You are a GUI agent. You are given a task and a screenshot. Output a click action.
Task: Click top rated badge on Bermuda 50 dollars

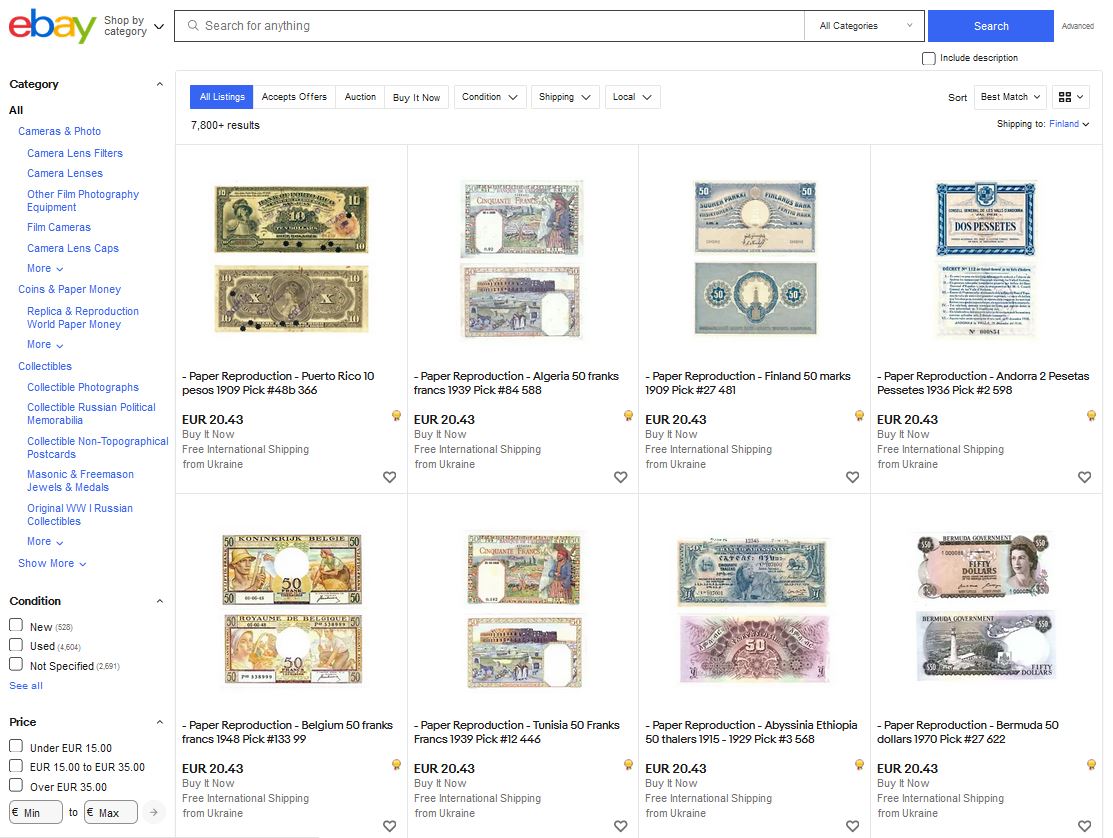(x=1091, y=765)
